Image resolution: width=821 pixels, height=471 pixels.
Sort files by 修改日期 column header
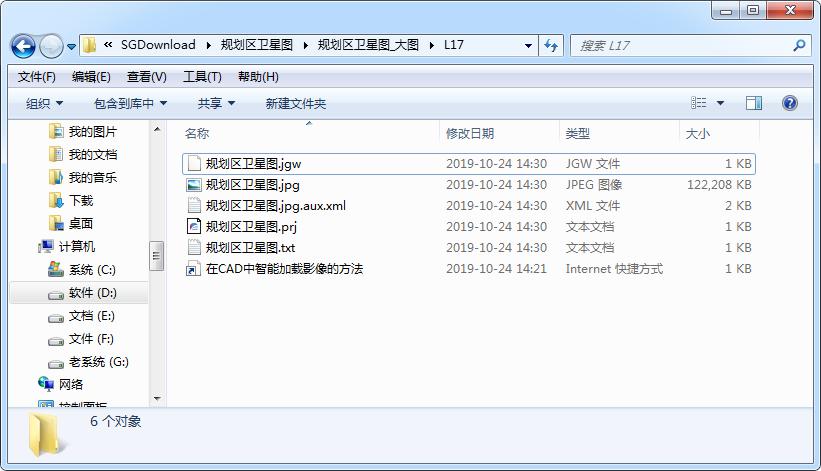470,133
